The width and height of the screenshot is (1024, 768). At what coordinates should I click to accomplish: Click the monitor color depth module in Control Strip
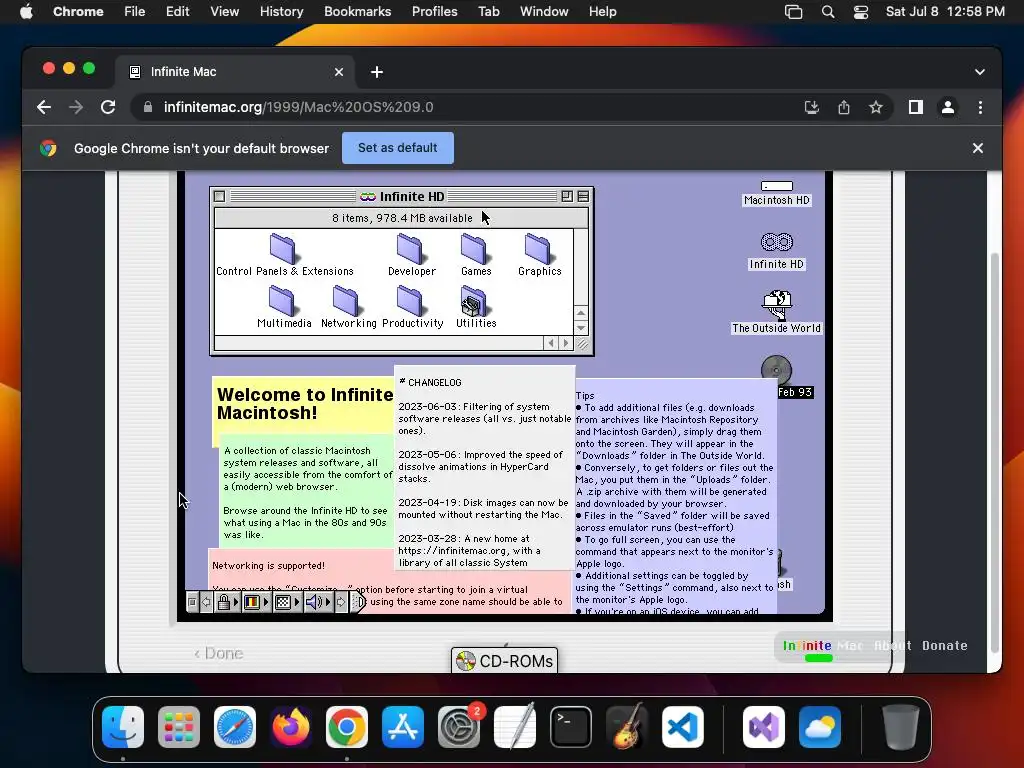coord(257,601)
